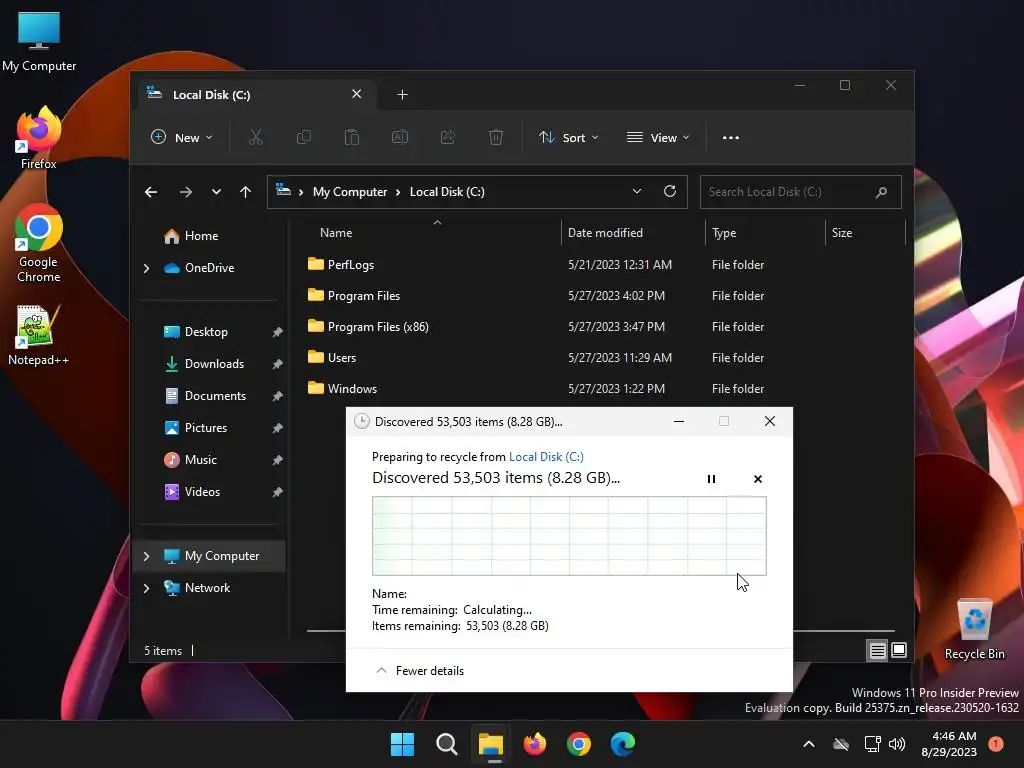Launch Microsoft Edge from taskbar
Image resolution: width=1024 pixels, height=768 pixels.
pyautogui.click(x=622, y=744)
